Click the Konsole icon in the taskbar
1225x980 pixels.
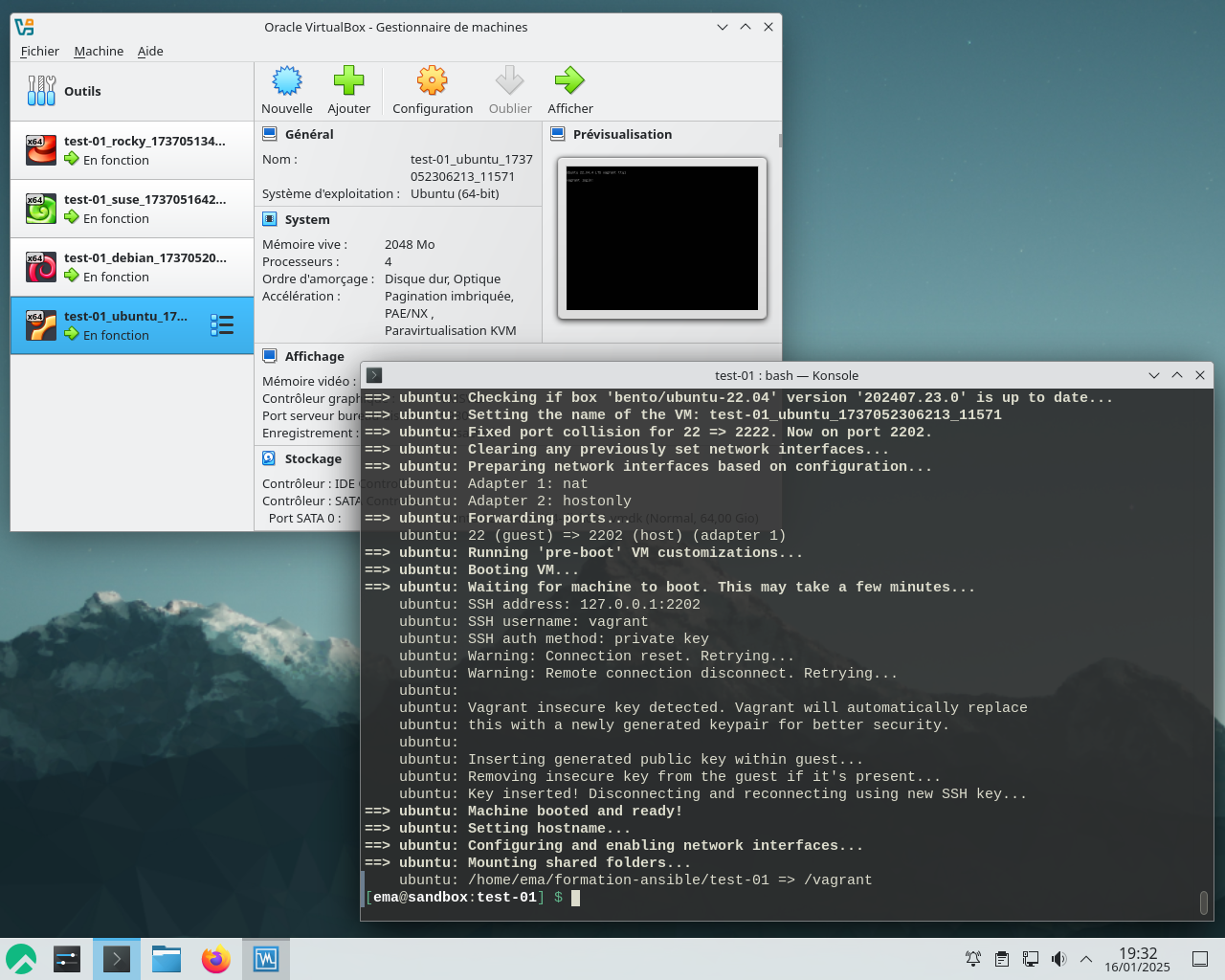[116, 958]
